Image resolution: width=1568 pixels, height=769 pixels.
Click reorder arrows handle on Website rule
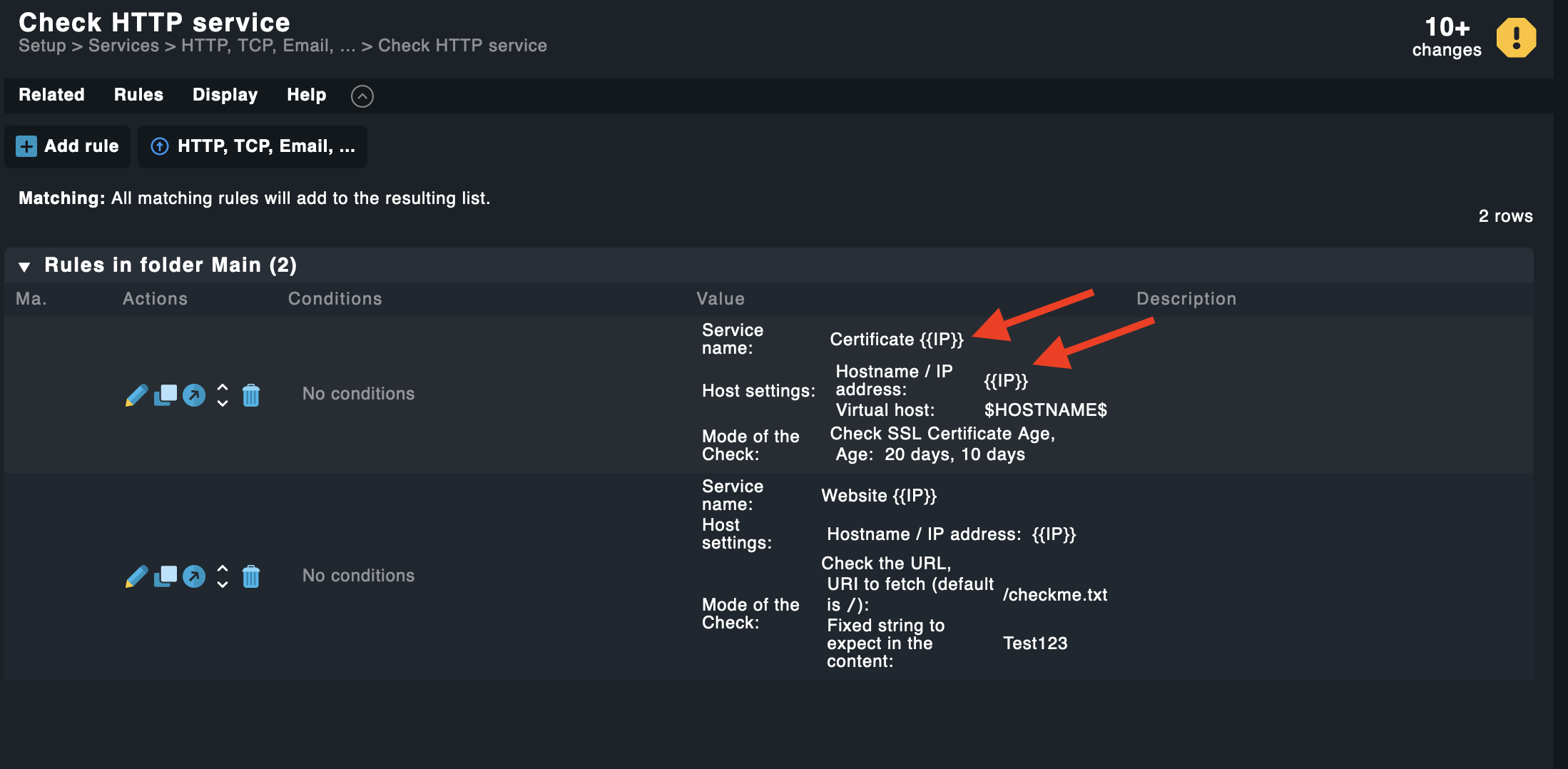point(223,576)
